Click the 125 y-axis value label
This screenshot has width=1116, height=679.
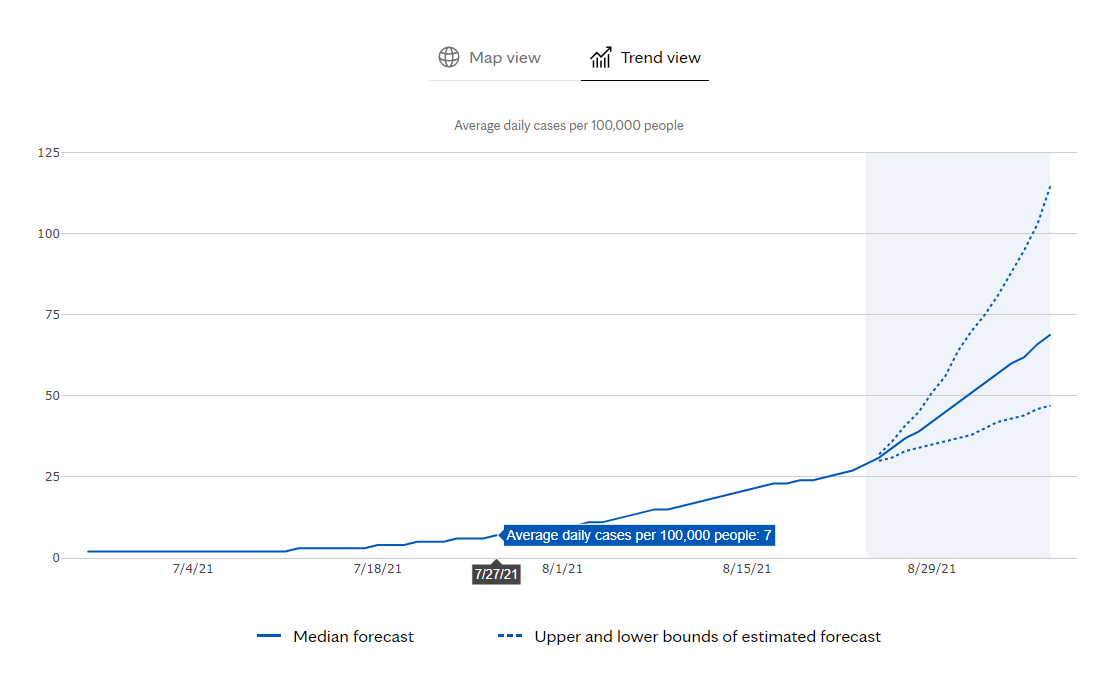(x=48, y=152)
